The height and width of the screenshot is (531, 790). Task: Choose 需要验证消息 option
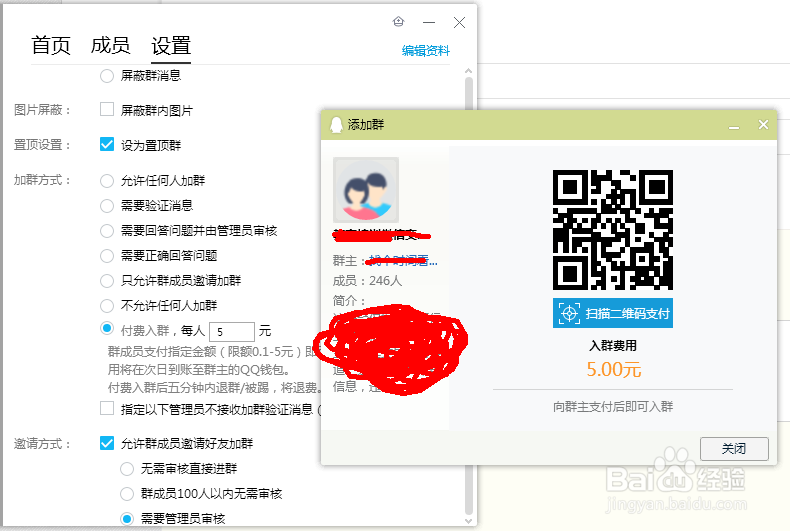(x=106, y=206)
